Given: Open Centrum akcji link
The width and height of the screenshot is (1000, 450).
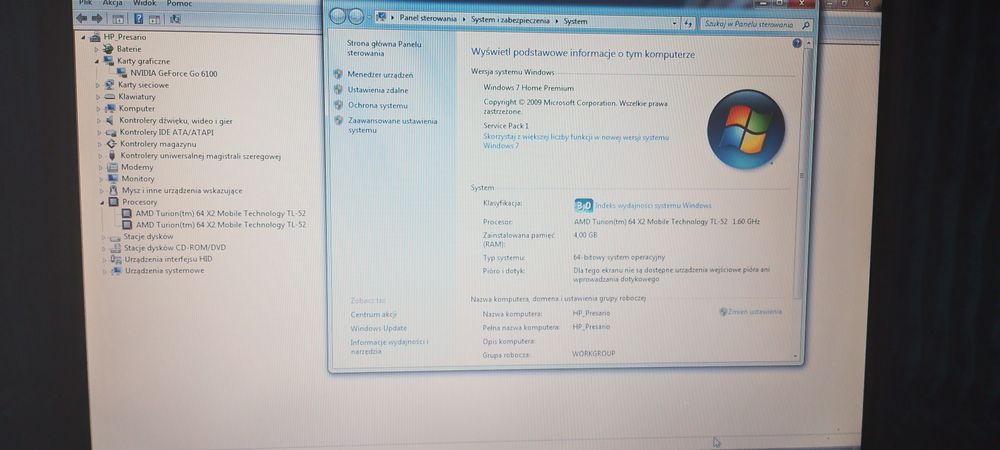Looking at the screenshot, I should pyautogui.click(x=374, y=315).
